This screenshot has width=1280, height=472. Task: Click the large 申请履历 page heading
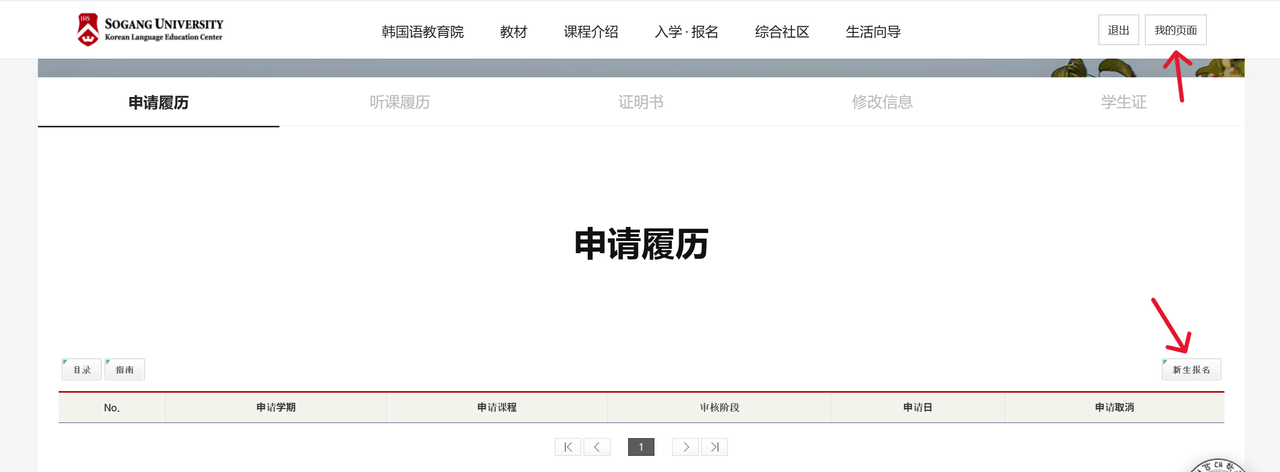(641, 244)
